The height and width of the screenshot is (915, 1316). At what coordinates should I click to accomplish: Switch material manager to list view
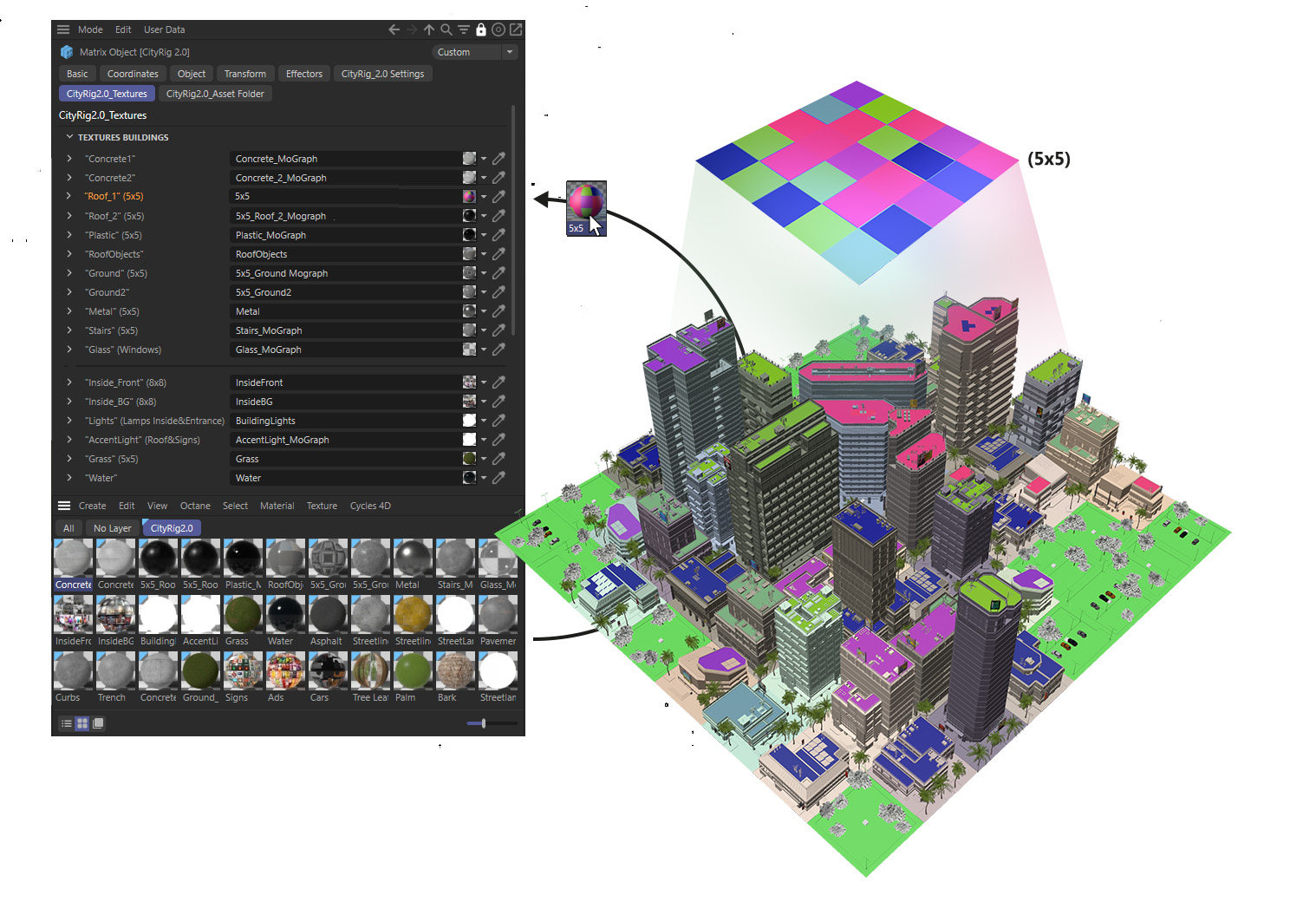[x=66, y=723]
